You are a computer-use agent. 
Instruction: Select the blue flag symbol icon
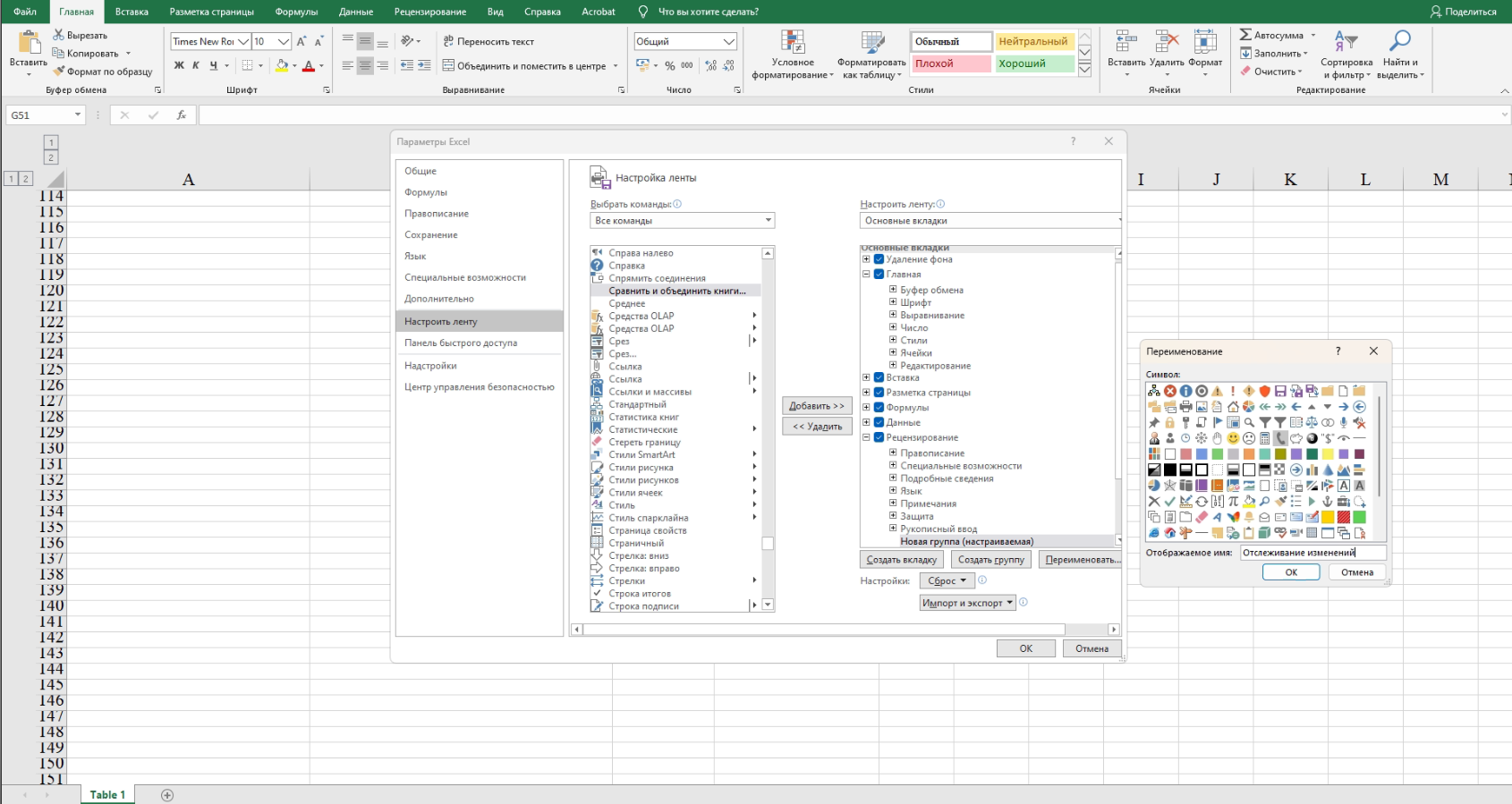(1217, 422)
